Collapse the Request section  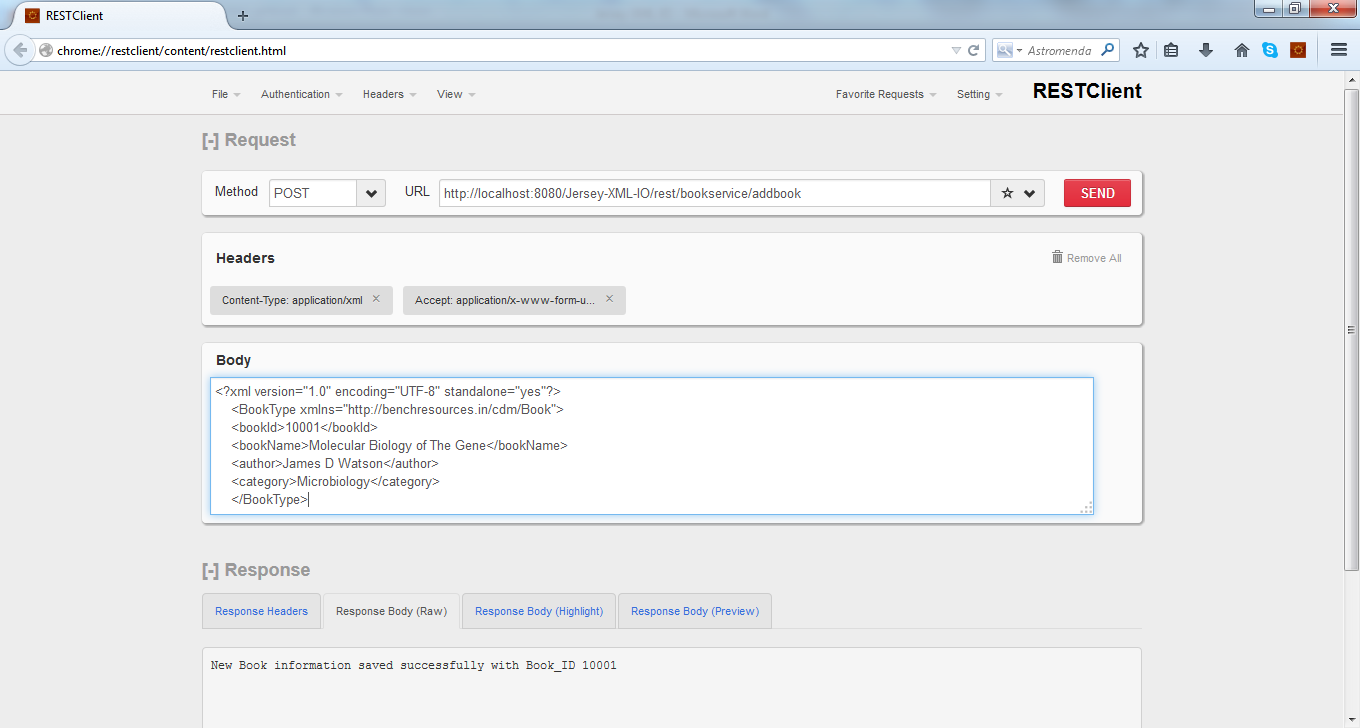tap(211, 140)
